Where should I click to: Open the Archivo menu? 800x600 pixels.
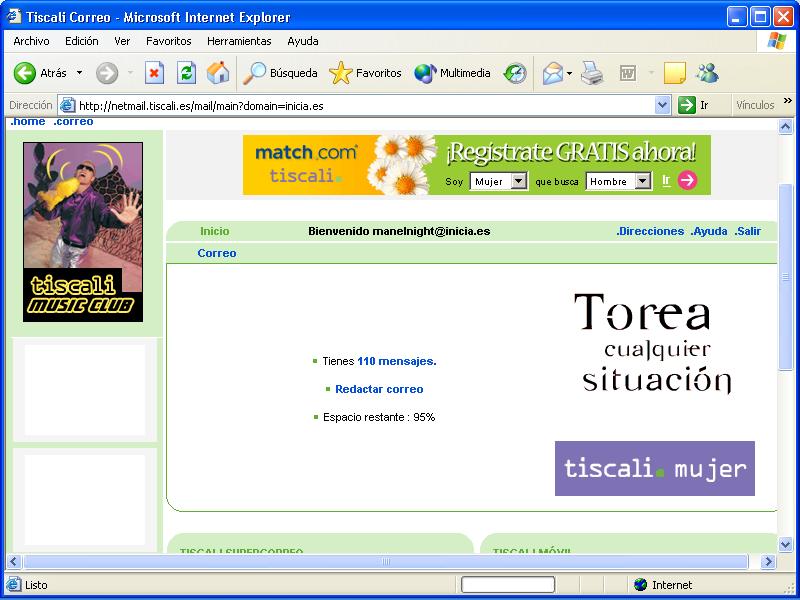pyautogui.click(x=32, y=41)
